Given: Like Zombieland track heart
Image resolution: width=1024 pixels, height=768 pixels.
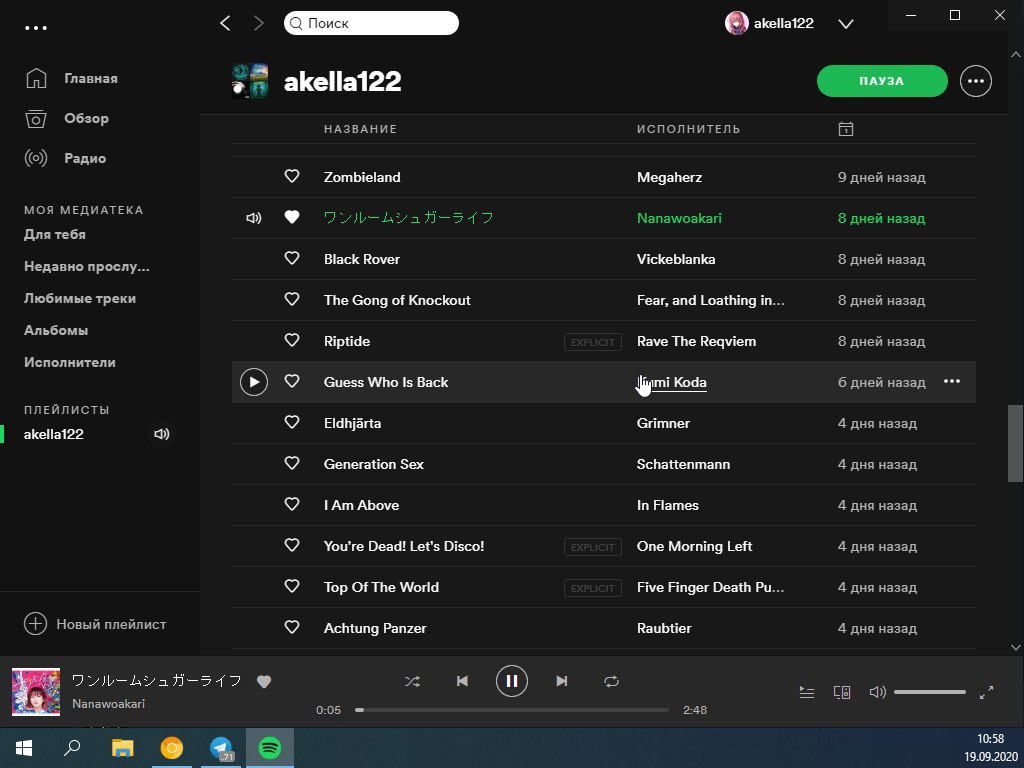Looking at the screenshot, I should tap(292, 176).
